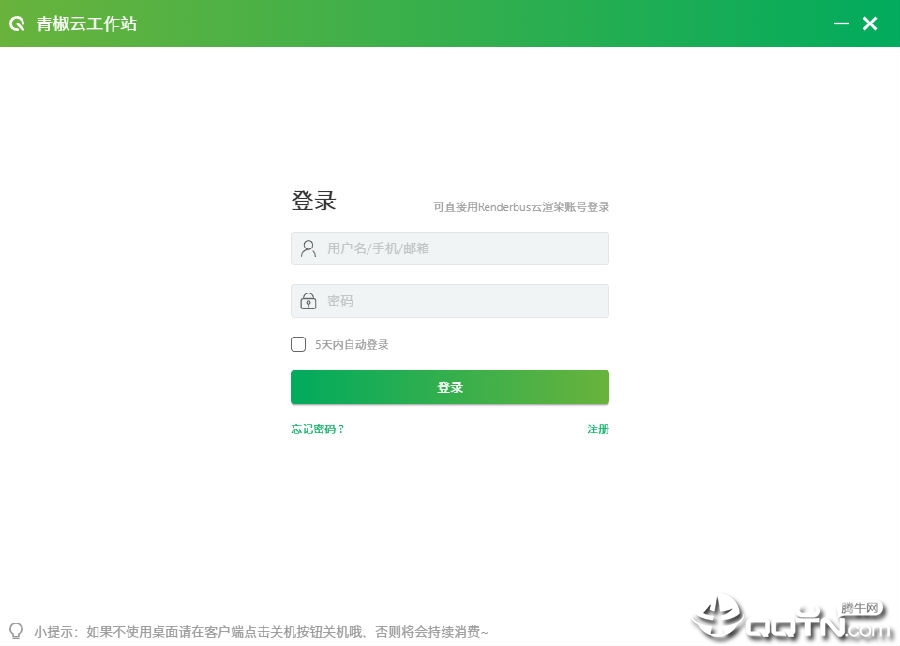Click the 5天内自动登录 label text
Viewport: 900px width, 646px height.
click(x=352, y=345)
